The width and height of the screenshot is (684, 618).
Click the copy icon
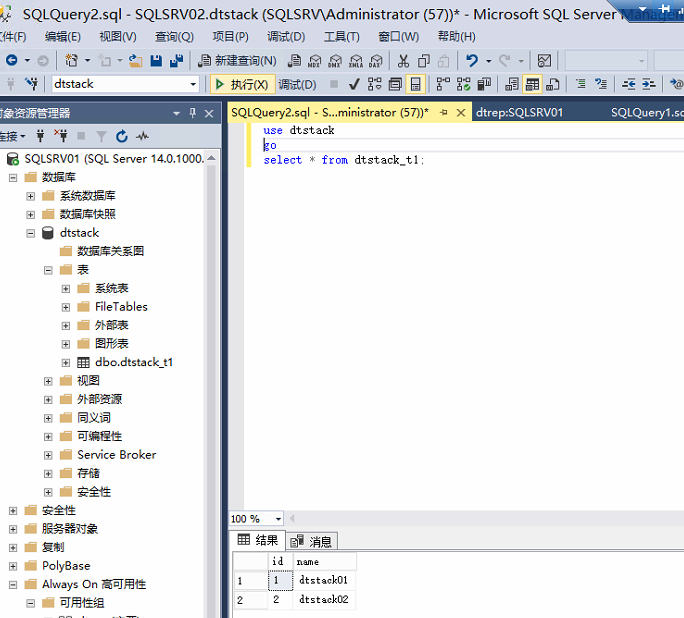[424, 61]
